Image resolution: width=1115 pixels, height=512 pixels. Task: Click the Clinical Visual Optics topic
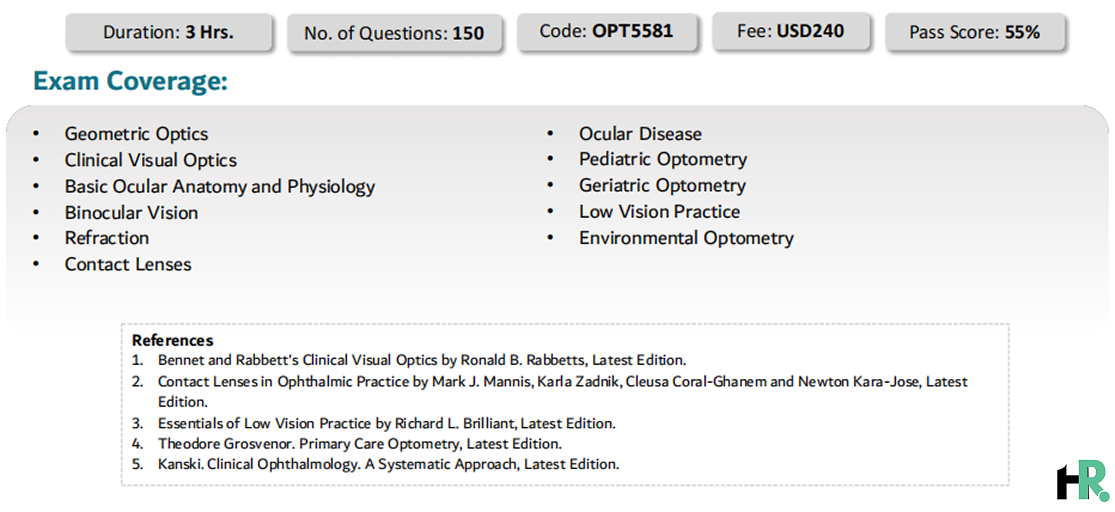click(x=151, y=160)
